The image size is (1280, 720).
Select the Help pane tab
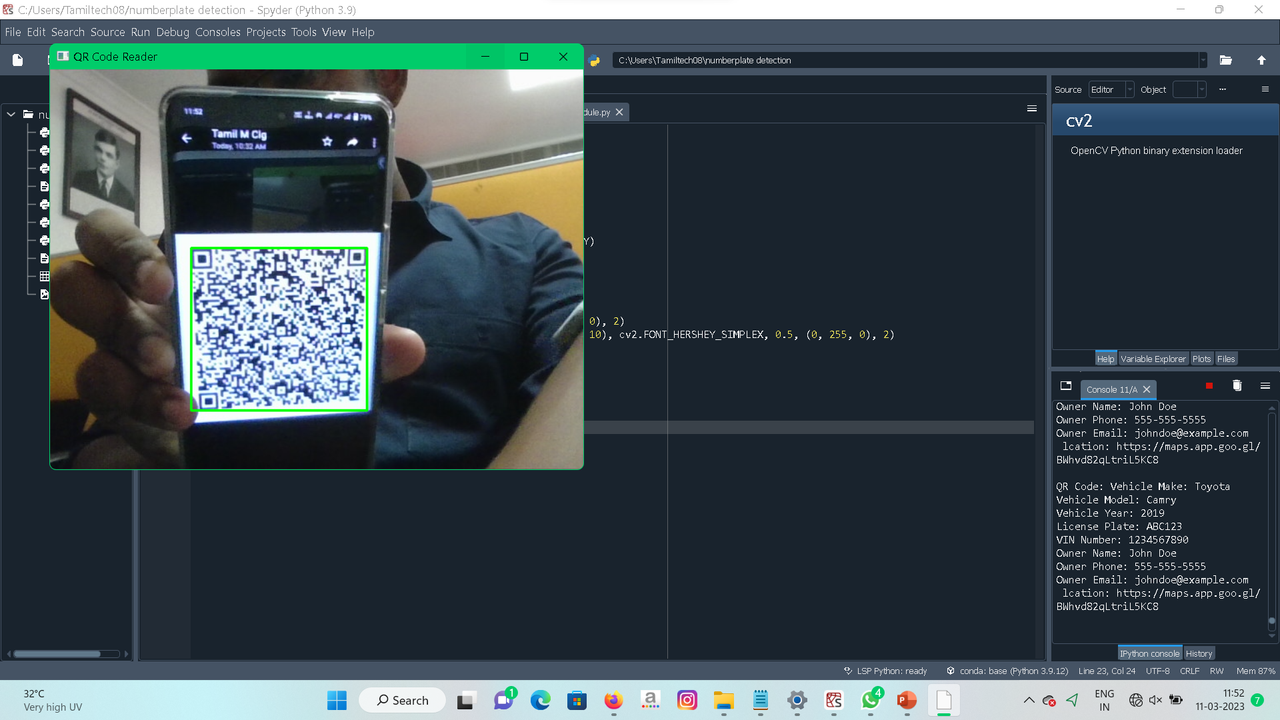tap(1105, 359)
